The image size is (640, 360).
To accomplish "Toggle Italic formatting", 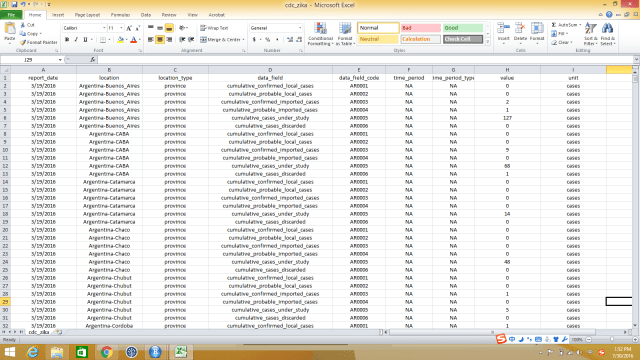I will coord(76,40).
